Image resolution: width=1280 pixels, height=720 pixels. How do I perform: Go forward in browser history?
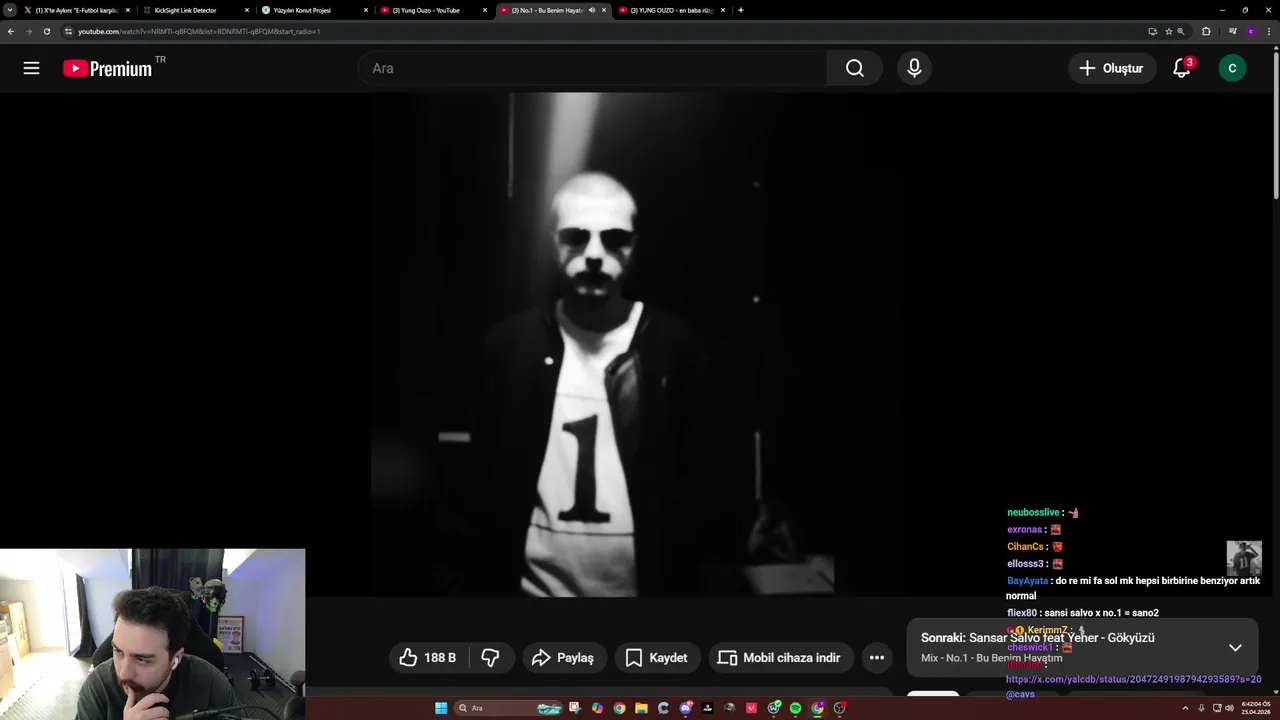[28, 31]
